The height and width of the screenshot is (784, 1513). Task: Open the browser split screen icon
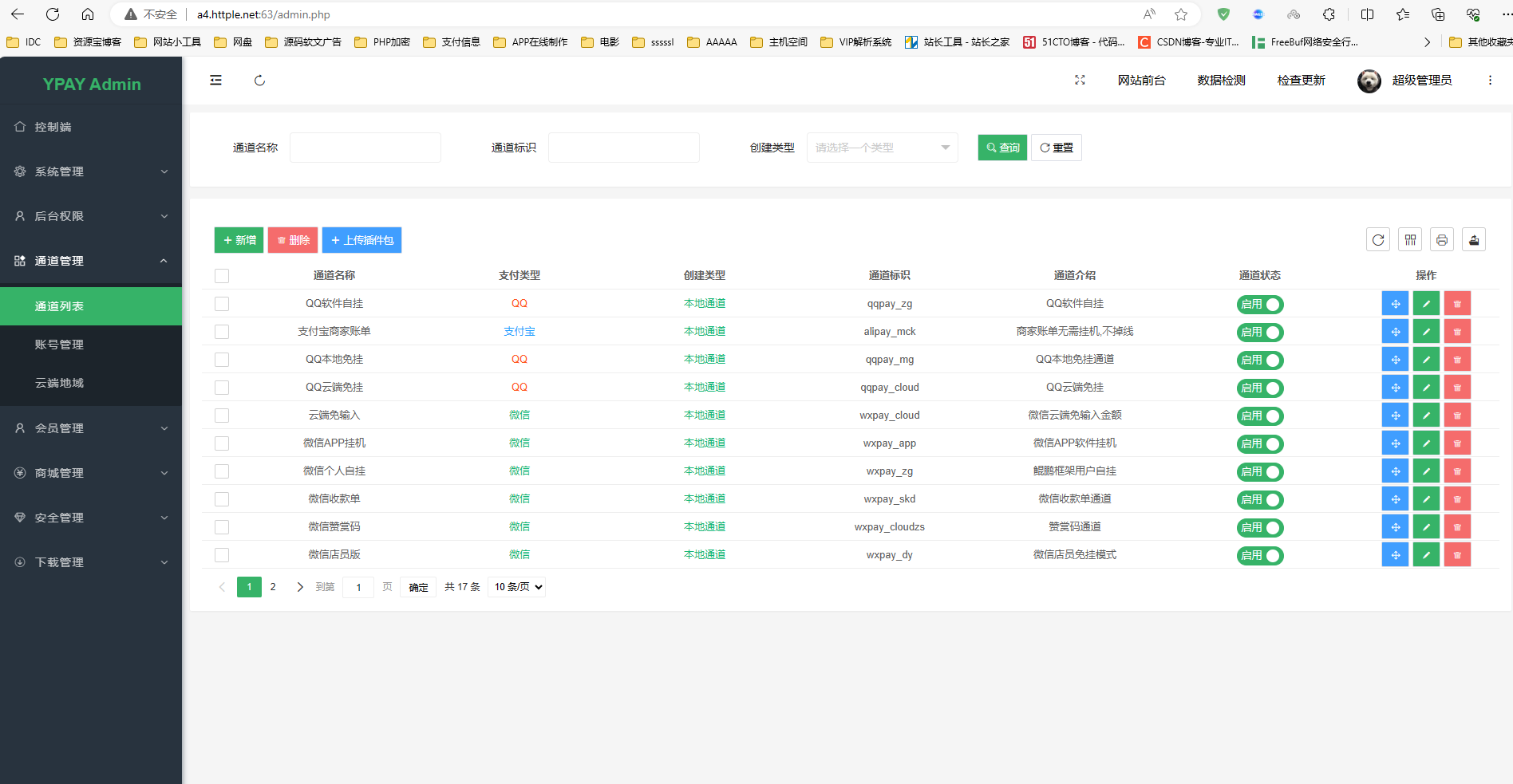(1367, 14)
